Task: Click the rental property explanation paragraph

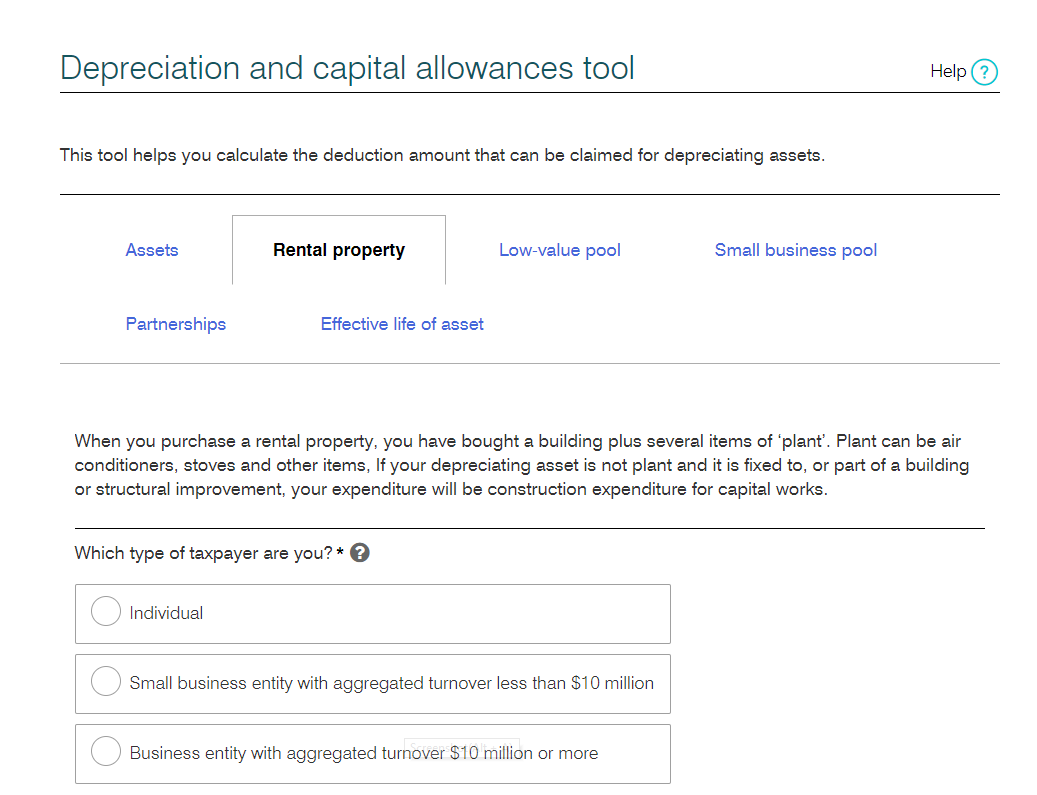Action: coord(520,465)
